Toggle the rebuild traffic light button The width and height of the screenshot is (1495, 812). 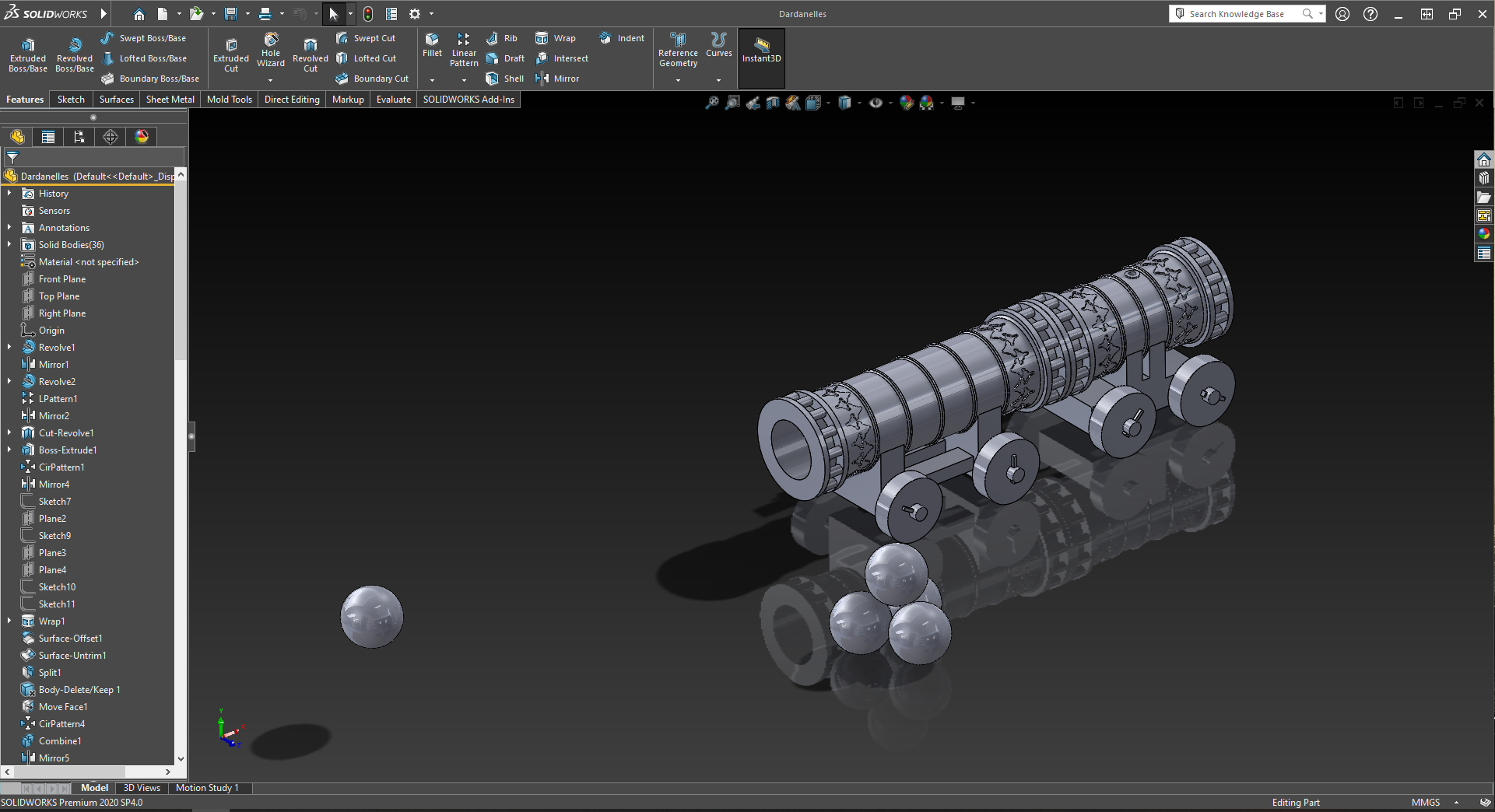point(368,14)
